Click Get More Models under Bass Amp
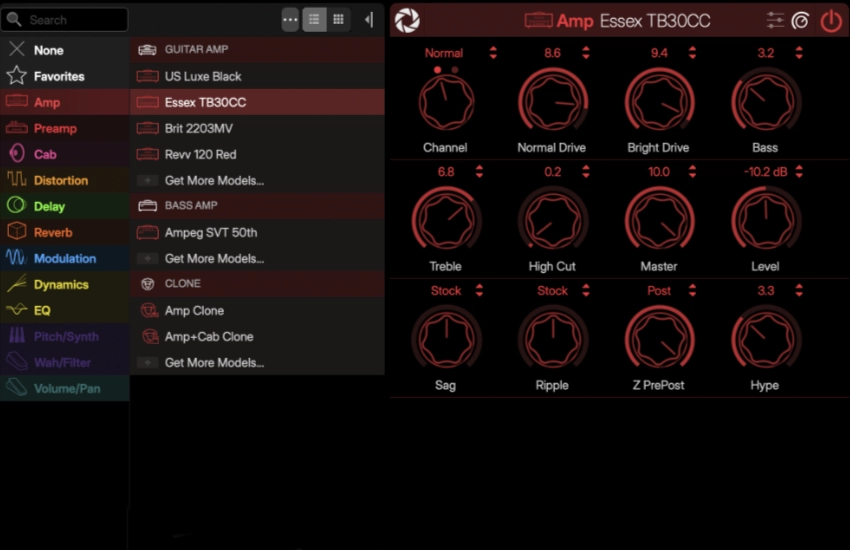The width and height of the screenshot is (850, 550). pos(257,258)
